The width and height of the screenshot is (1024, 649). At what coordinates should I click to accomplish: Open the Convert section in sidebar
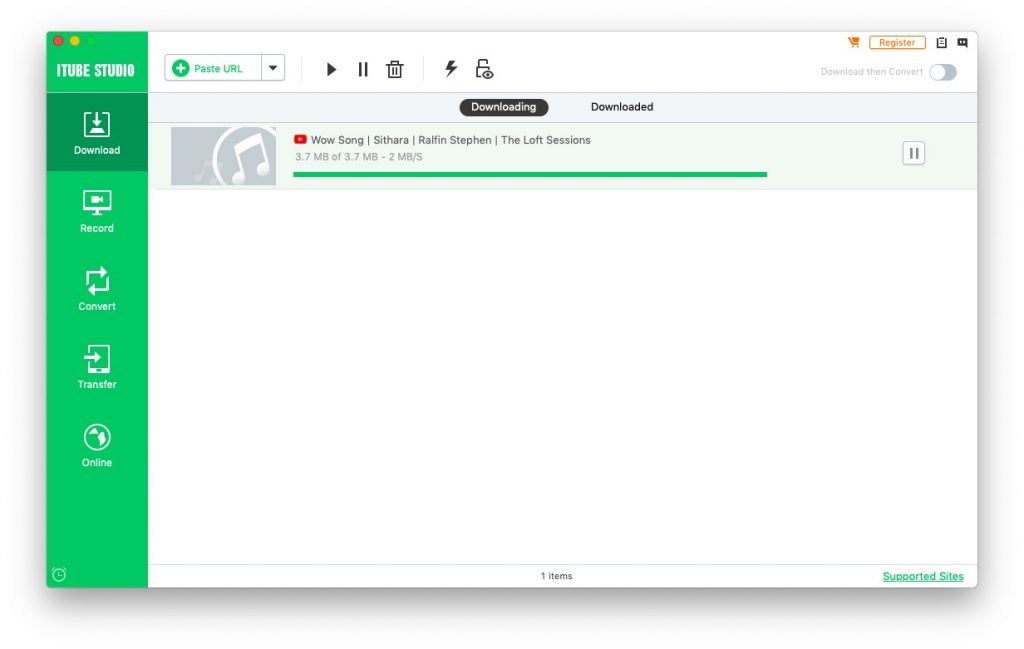click(x=97, y=289)
